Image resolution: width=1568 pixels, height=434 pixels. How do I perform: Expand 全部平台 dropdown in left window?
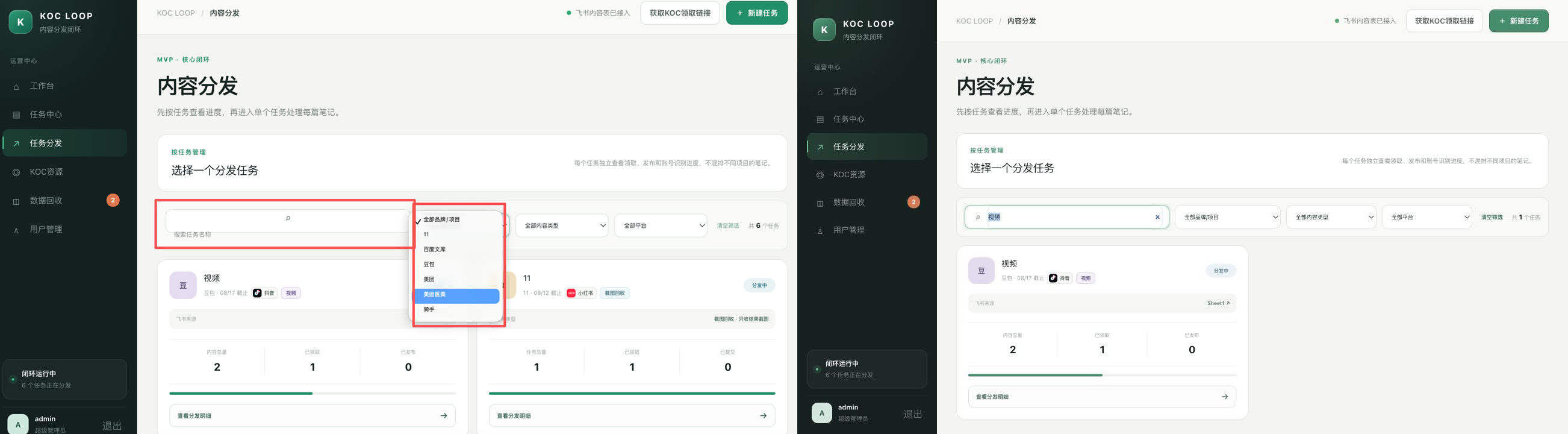[x=661, y=225]
